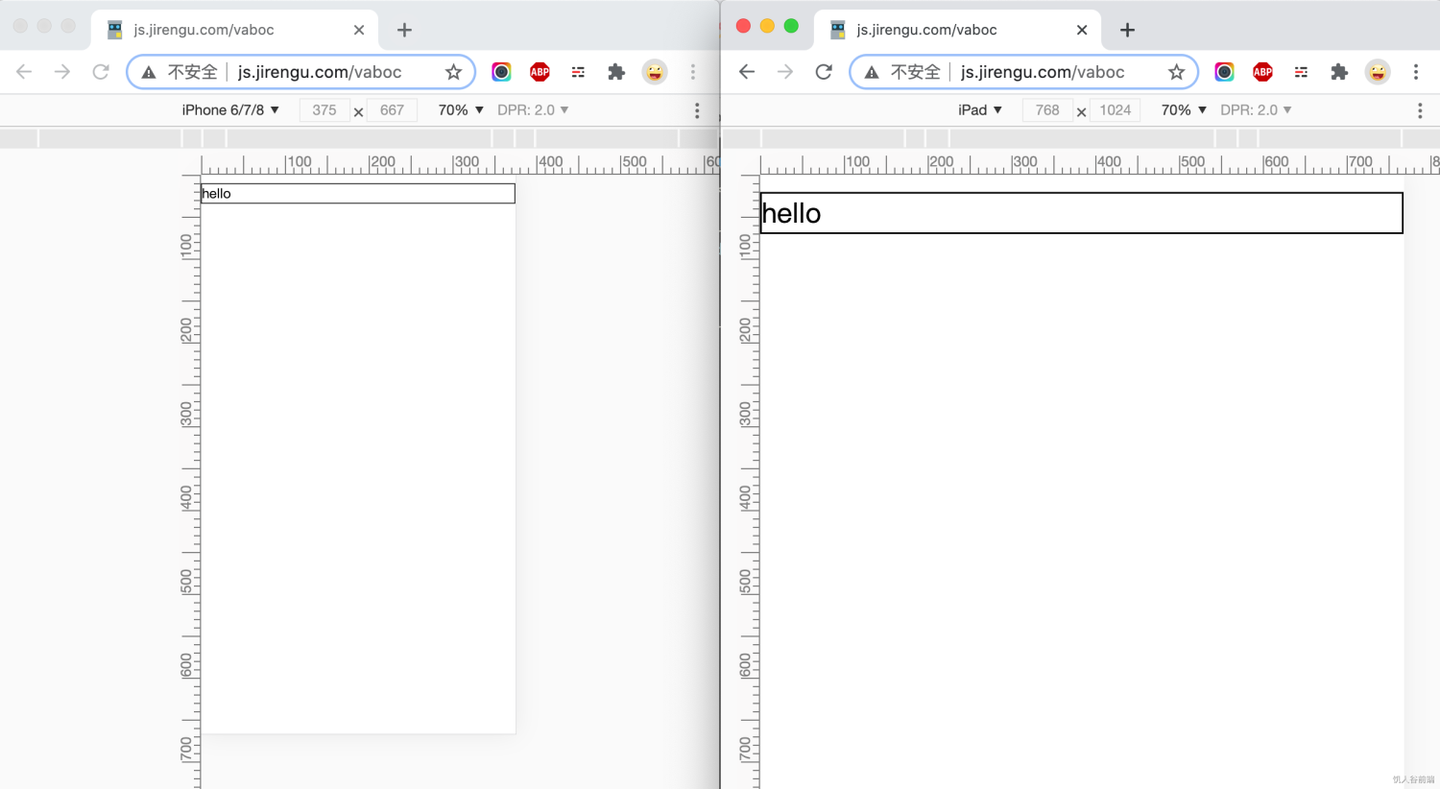Open the Adblock Plus extension in the left window
The image size is (1440, 789).
[x=540, y=71]
